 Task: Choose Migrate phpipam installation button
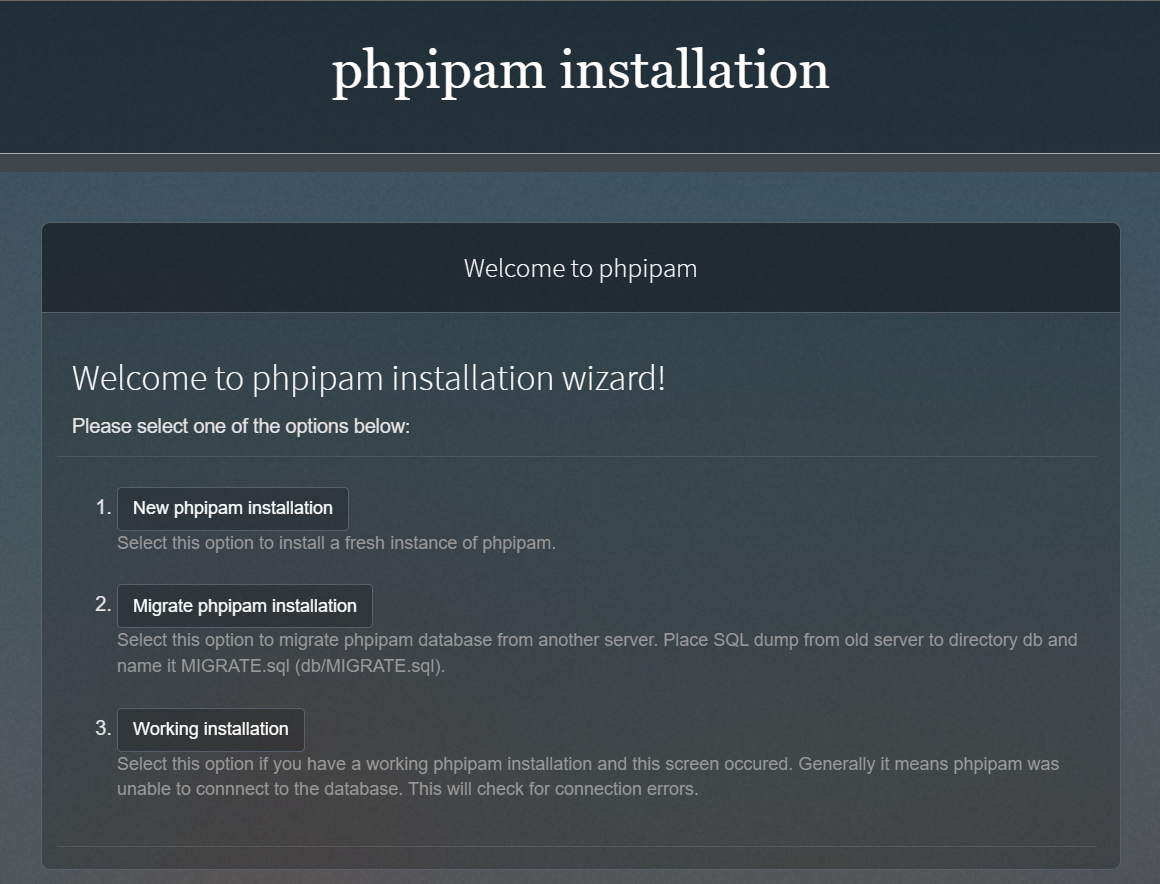(245, 606)
